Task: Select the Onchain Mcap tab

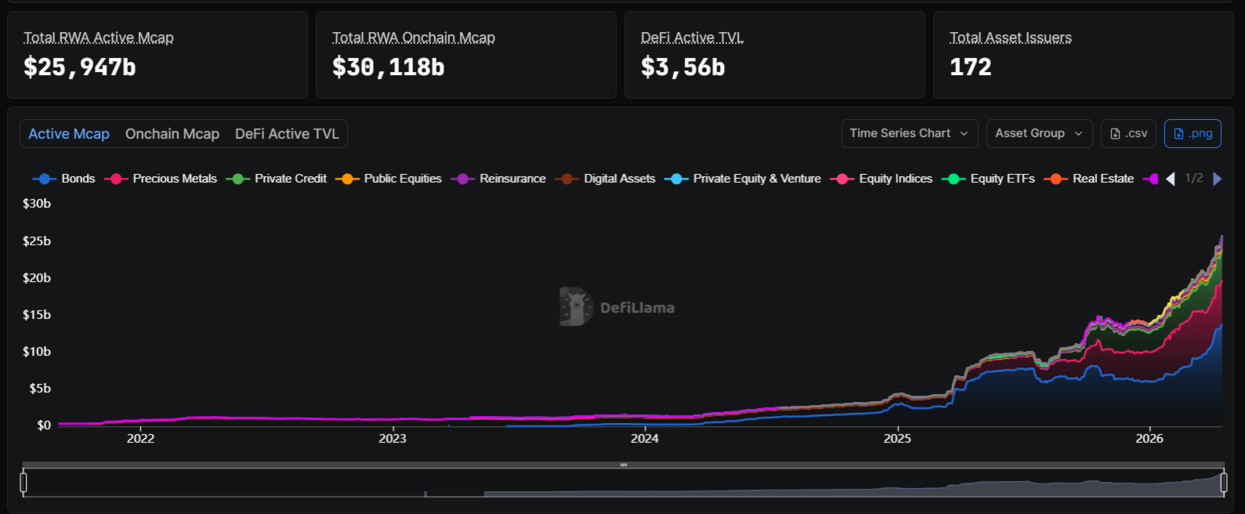Action: coord(172,134)
